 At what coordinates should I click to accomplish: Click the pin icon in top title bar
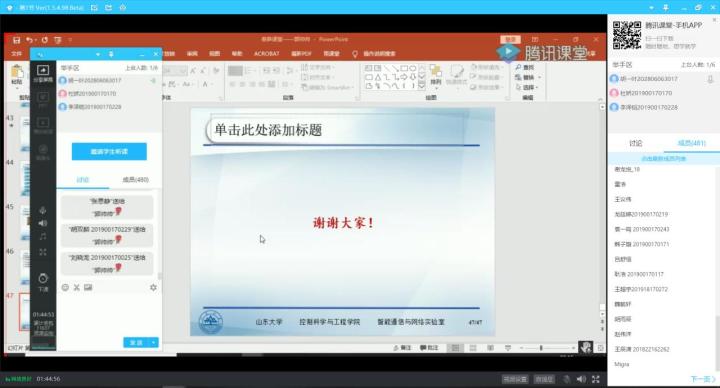666,8
